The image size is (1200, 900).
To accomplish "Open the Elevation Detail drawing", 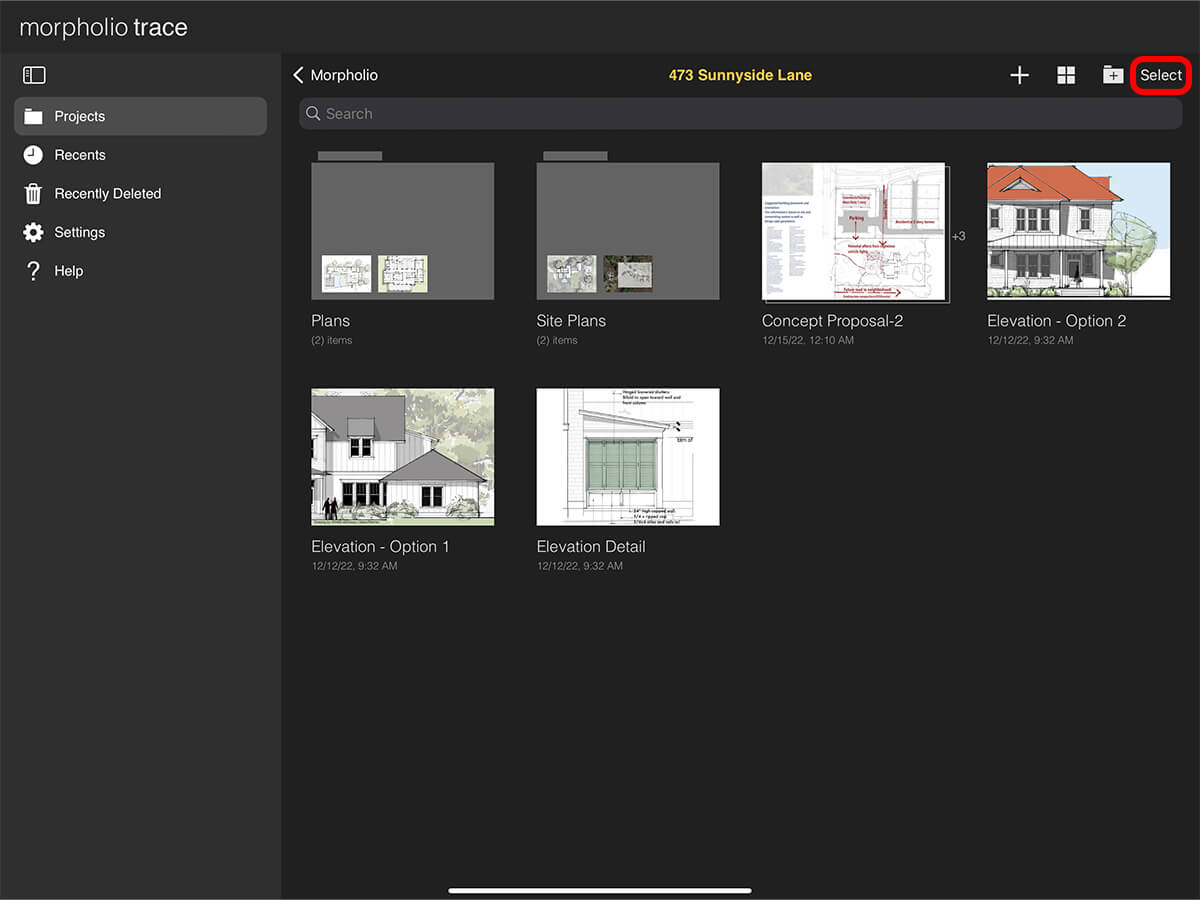I will pos(627,457).
